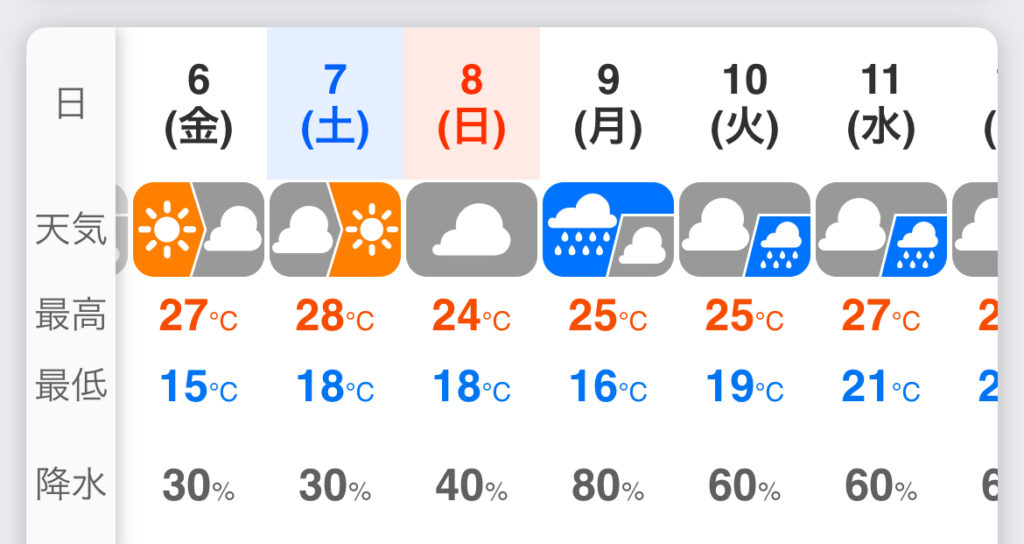Screen dimensions: 1024x544
Task: Click the 天気 row label
Action: click(71, 229)
